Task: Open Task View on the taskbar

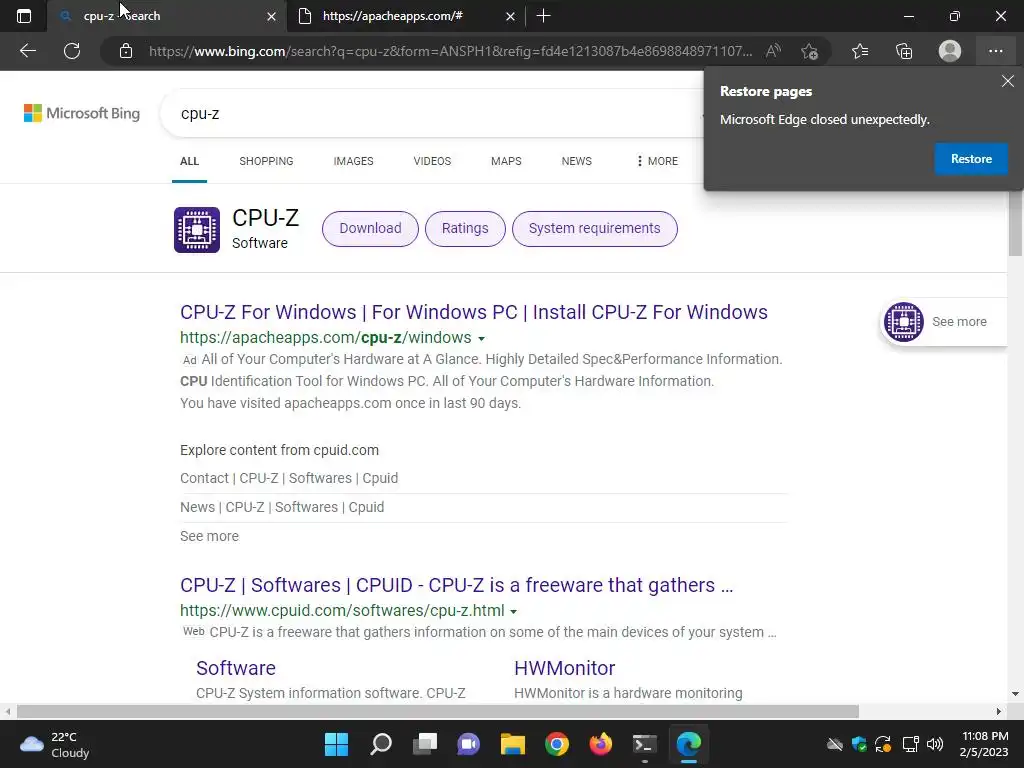Action: coord(425,744)
